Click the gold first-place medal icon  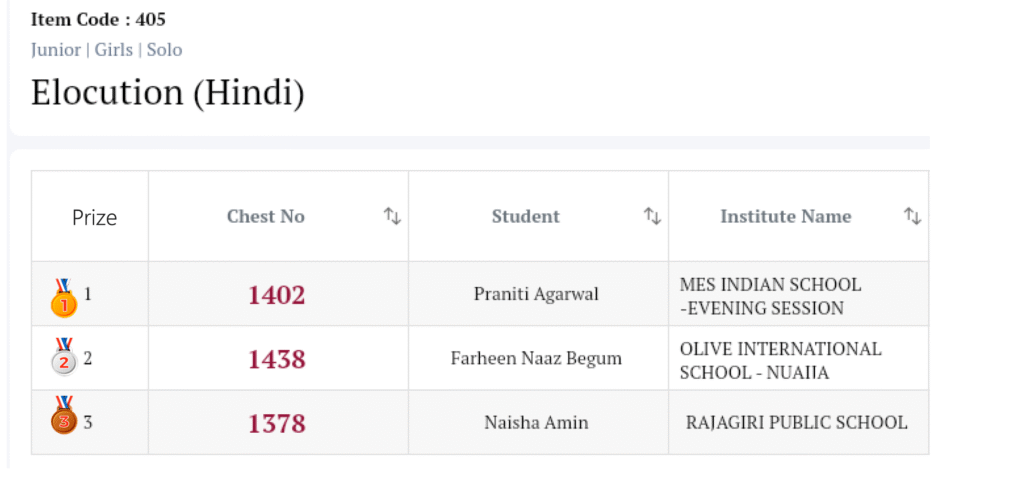tap(64, 298)
